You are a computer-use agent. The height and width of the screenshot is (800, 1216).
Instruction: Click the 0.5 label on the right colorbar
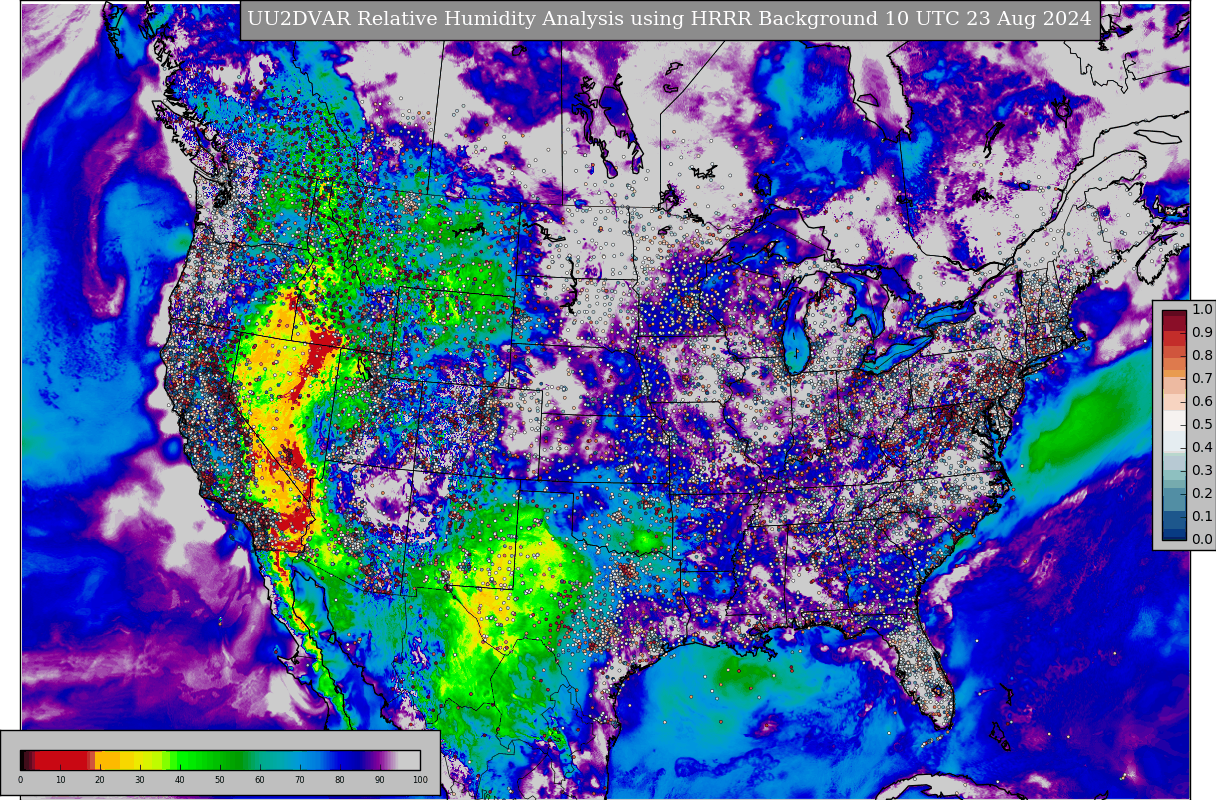click(1202, 425)
